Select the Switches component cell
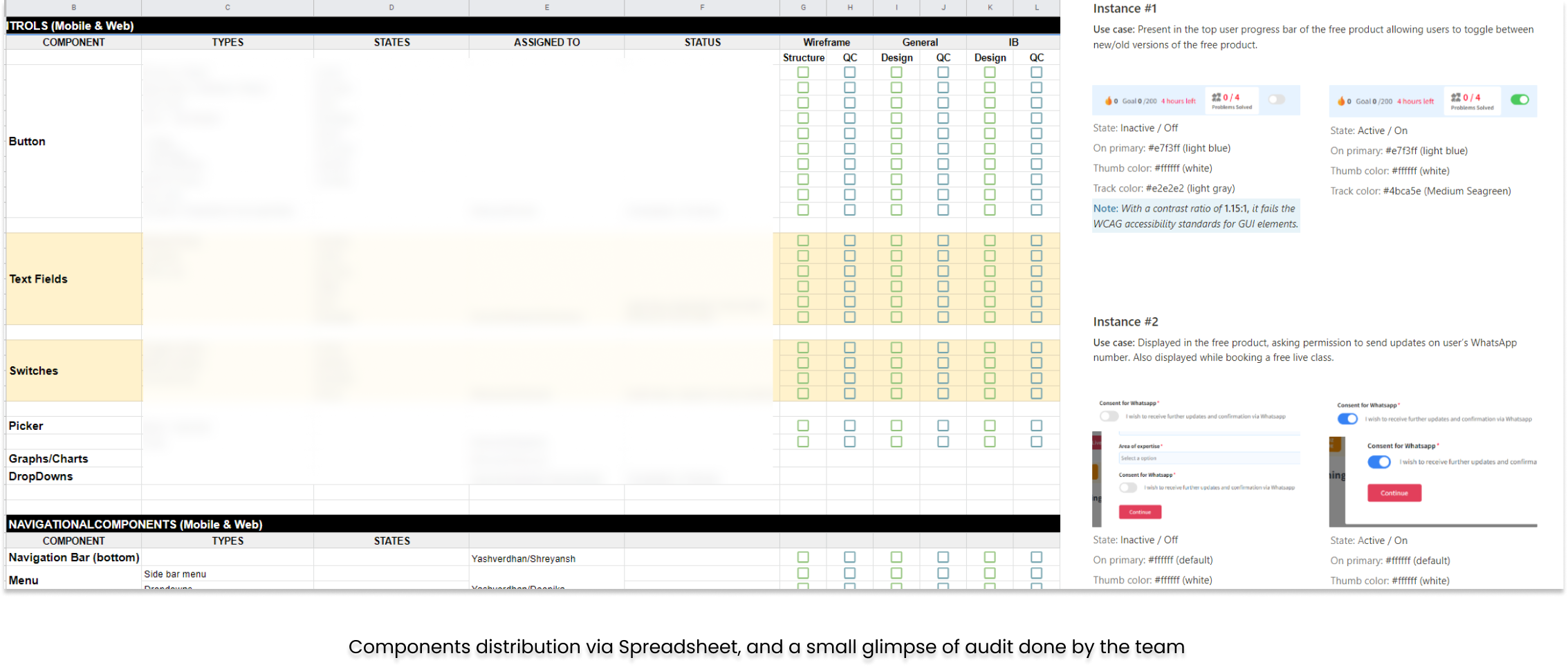Image resolution: width=1568 pixels, height=667 pixels. click(x=74, y=370)
